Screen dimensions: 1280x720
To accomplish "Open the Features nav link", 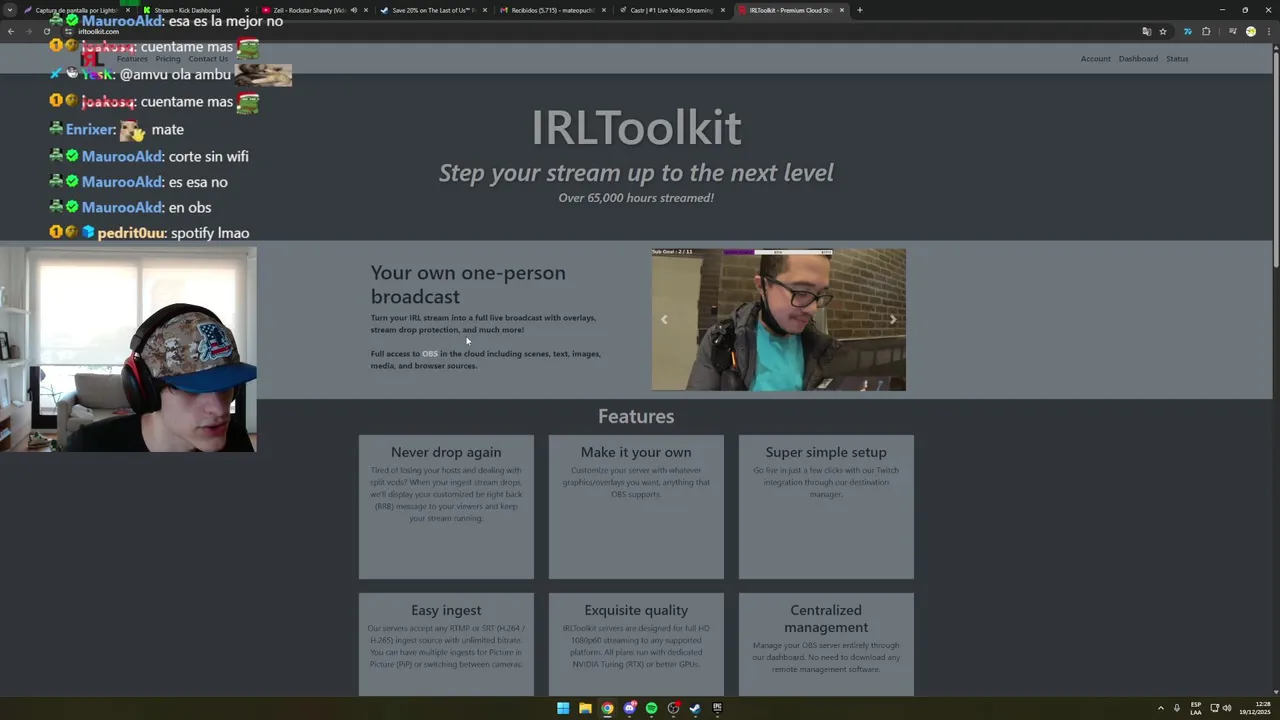I will point(132,59).
